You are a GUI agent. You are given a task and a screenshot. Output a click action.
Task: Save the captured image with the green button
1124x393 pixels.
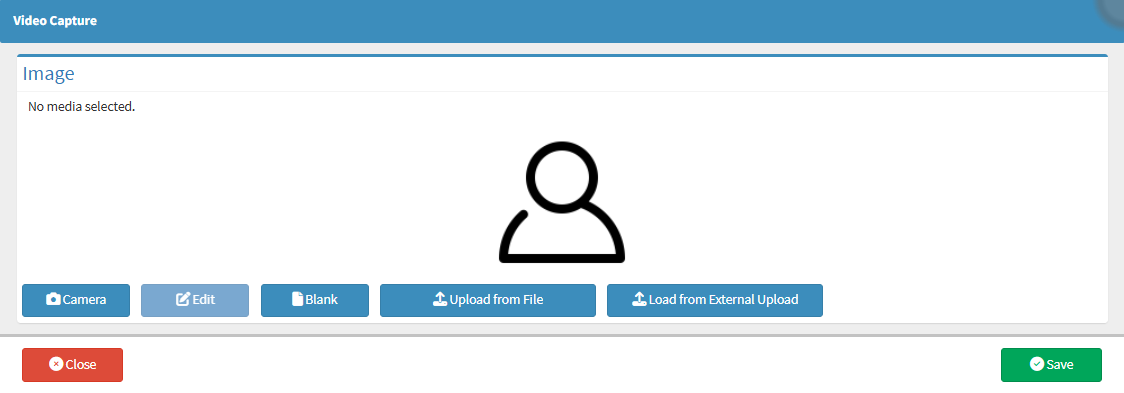(1051, 365)
